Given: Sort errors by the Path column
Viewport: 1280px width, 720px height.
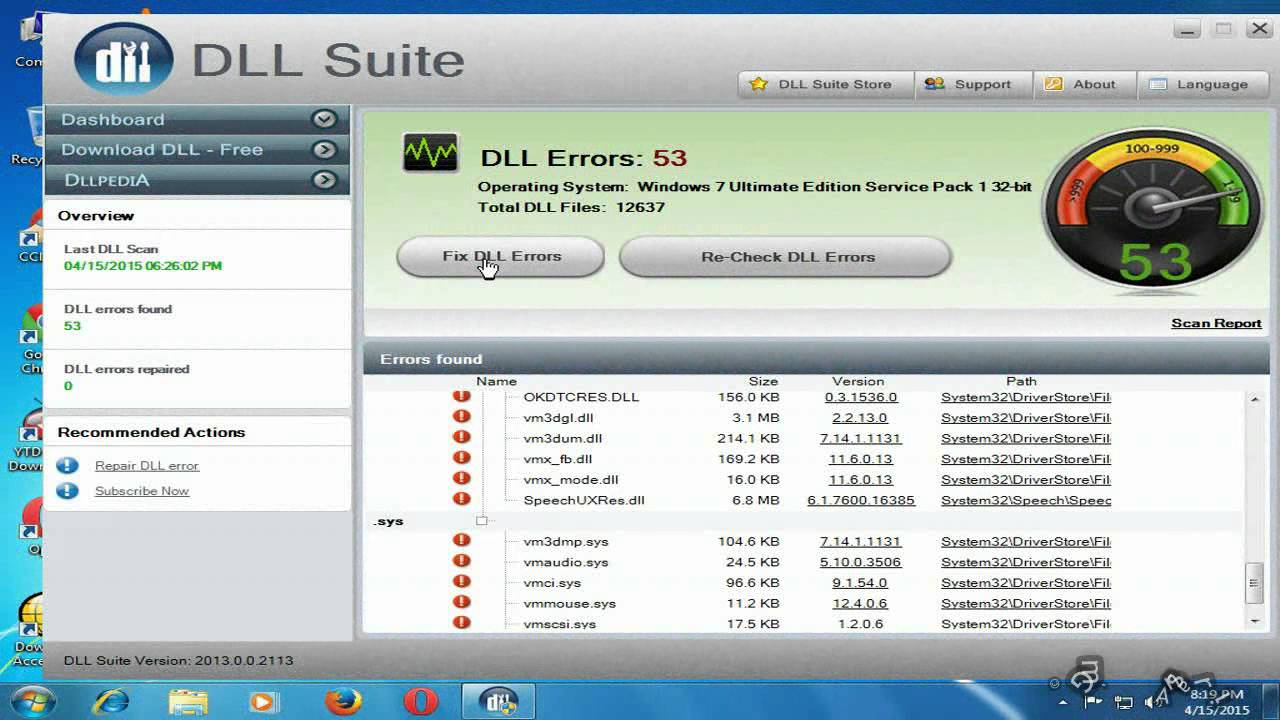Looking at the screenshot, I should (1021, 381).
